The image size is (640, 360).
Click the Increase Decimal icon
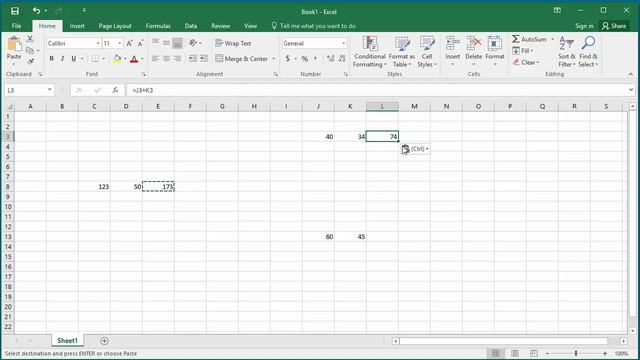(x=331, y=59)
